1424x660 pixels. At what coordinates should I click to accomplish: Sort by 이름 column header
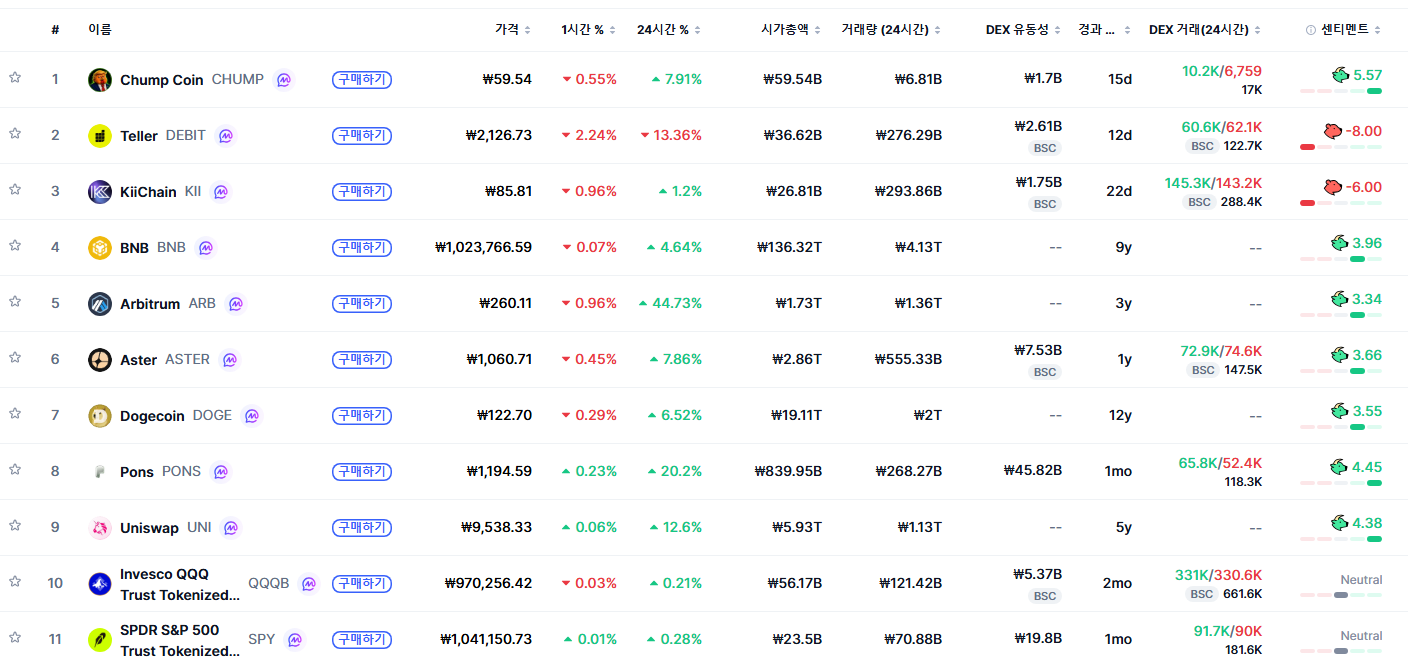tap(100, 30)
